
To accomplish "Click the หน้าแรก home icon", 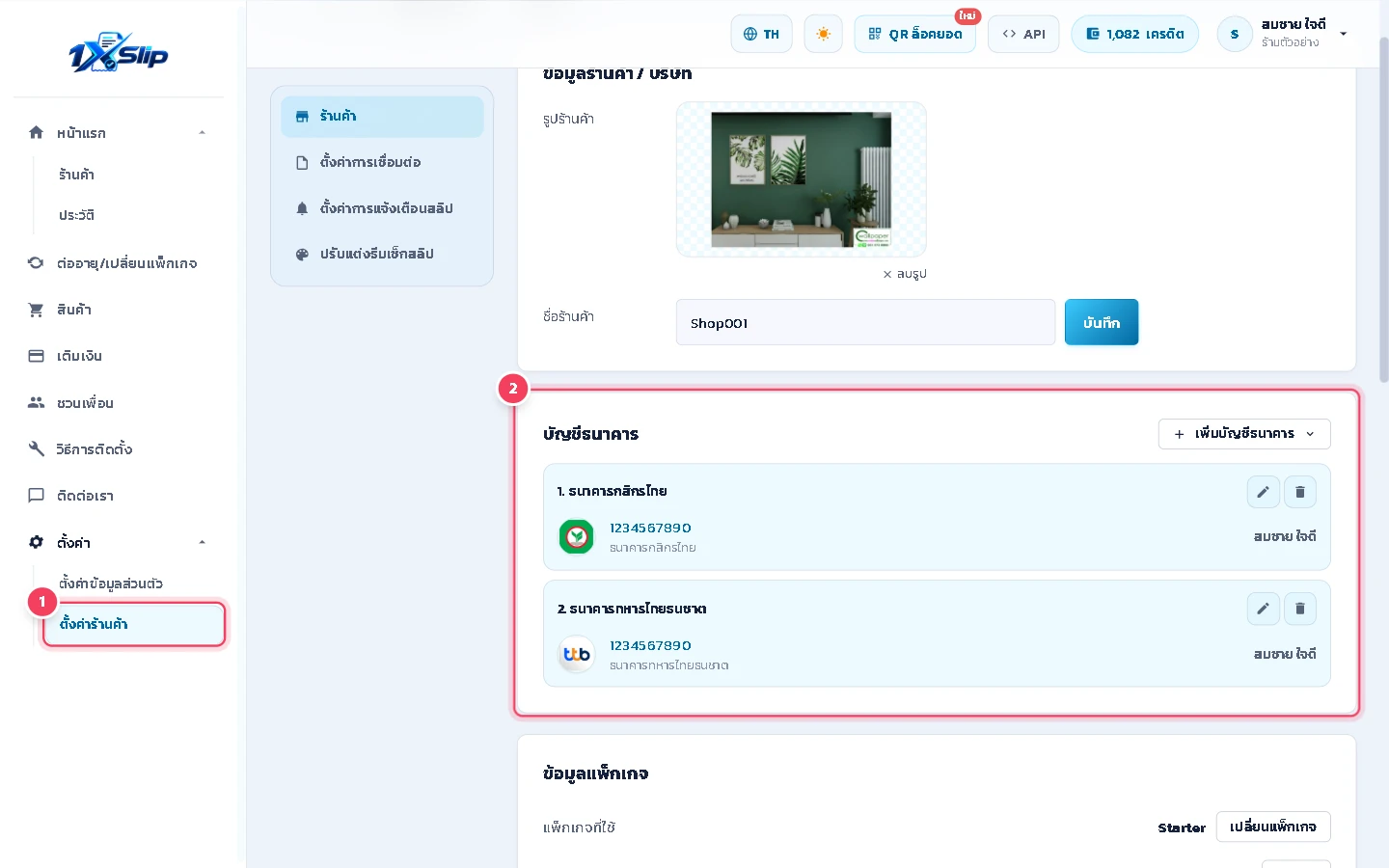I will click(36, 132).
